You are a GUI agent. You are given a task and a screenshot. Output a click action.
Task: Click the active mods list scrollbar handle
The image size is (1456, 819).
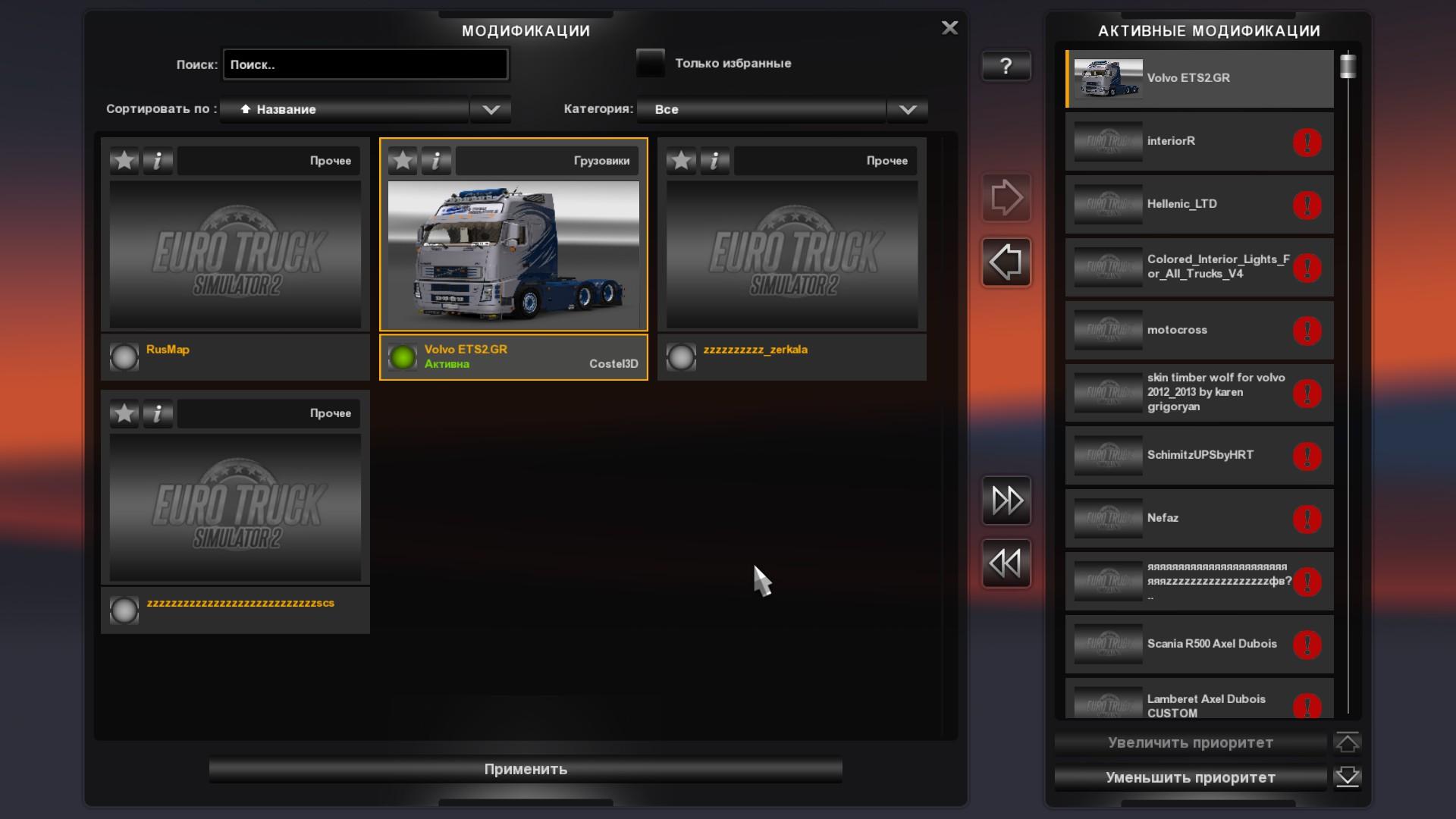point(1348,66)
